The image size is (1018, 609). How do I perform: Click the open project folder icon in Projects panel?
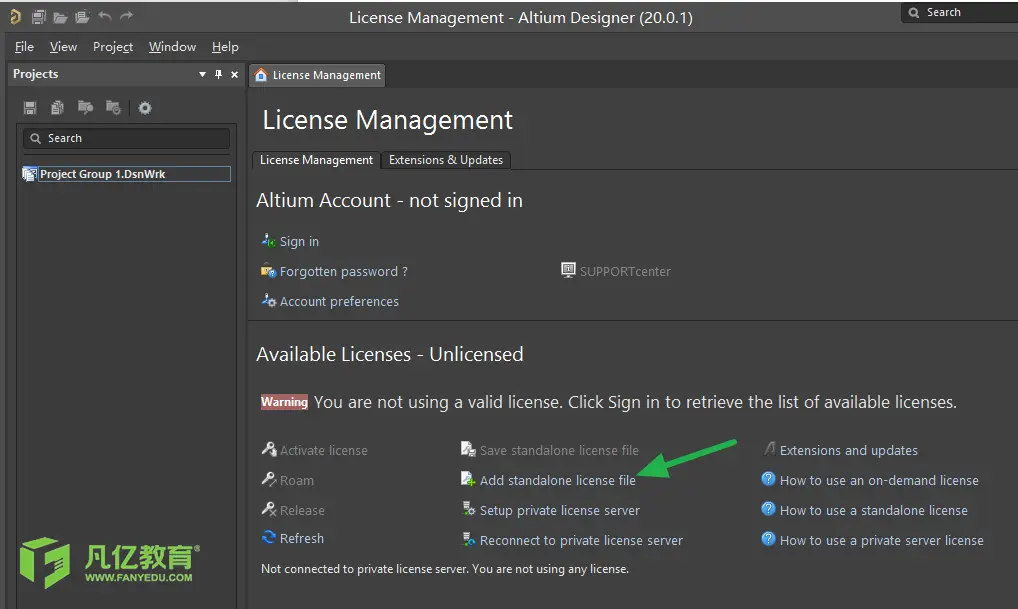pyautogui.click(x=85, y=107)
